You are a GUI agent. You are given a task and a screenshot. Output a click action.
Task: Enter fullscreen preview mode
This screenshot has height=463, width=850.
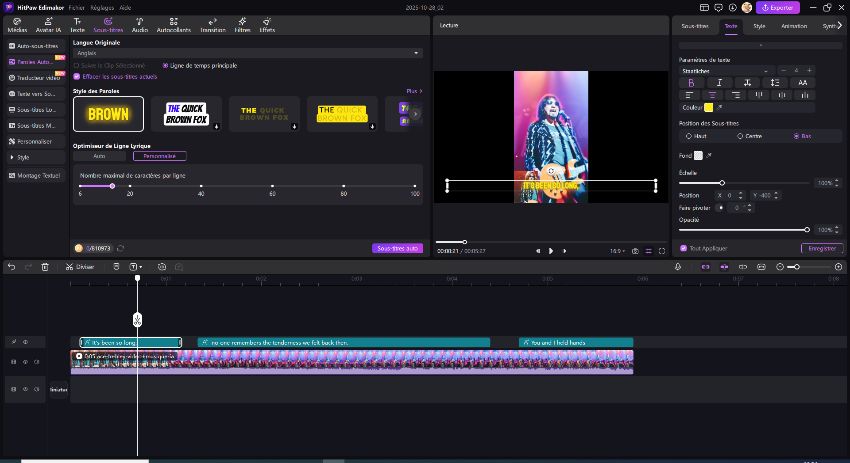pos(662,250)
